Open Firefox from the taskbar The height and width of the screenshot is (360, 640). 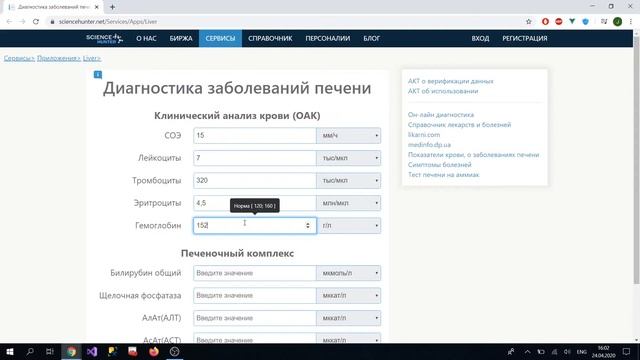pyautogui.click(x=154, y=351)
